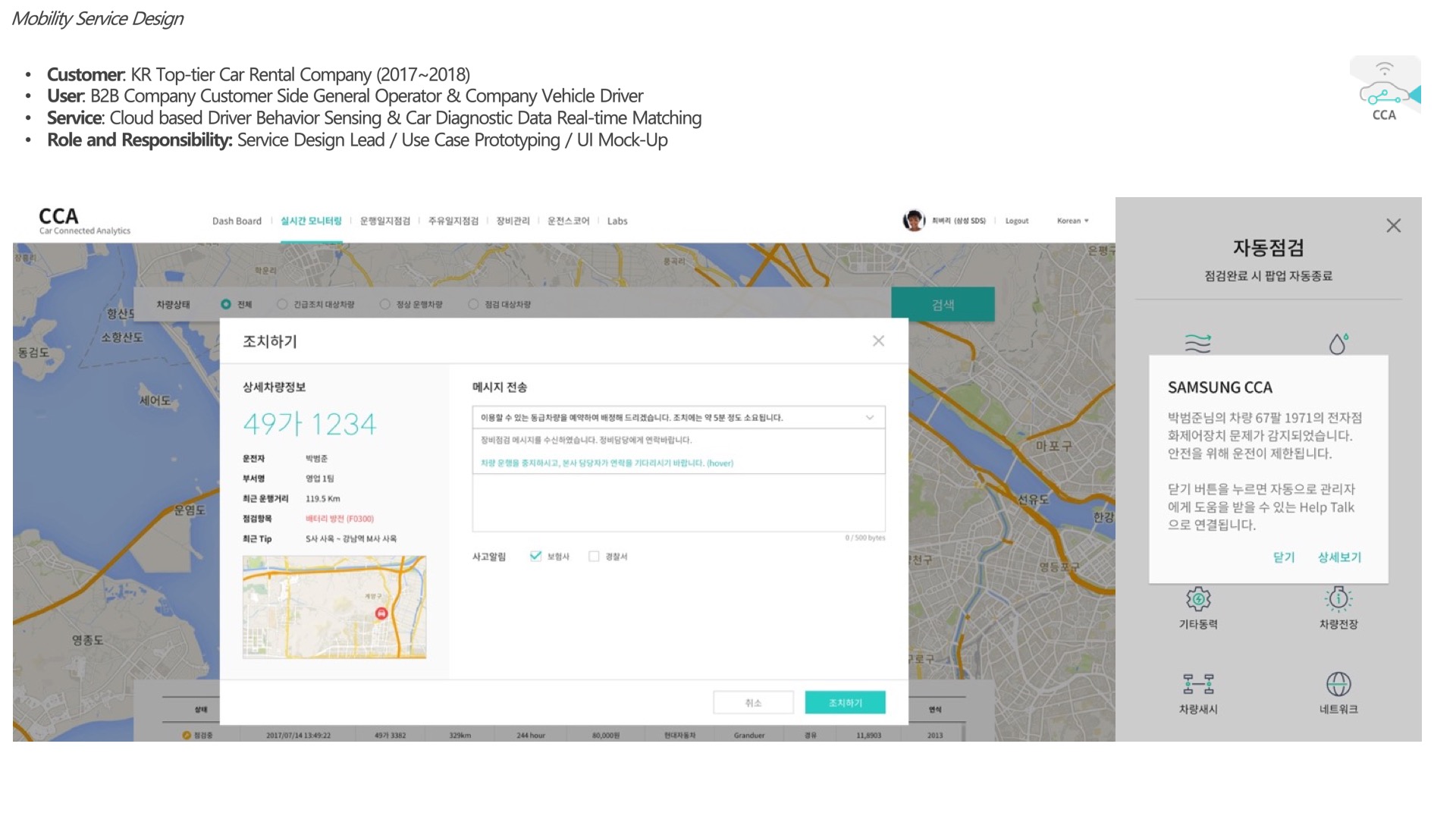The width and height of the screenshot is (1456, 819).
Task: Select the 긴급조치 대상차량 radio button
Action: click(282, 304)
